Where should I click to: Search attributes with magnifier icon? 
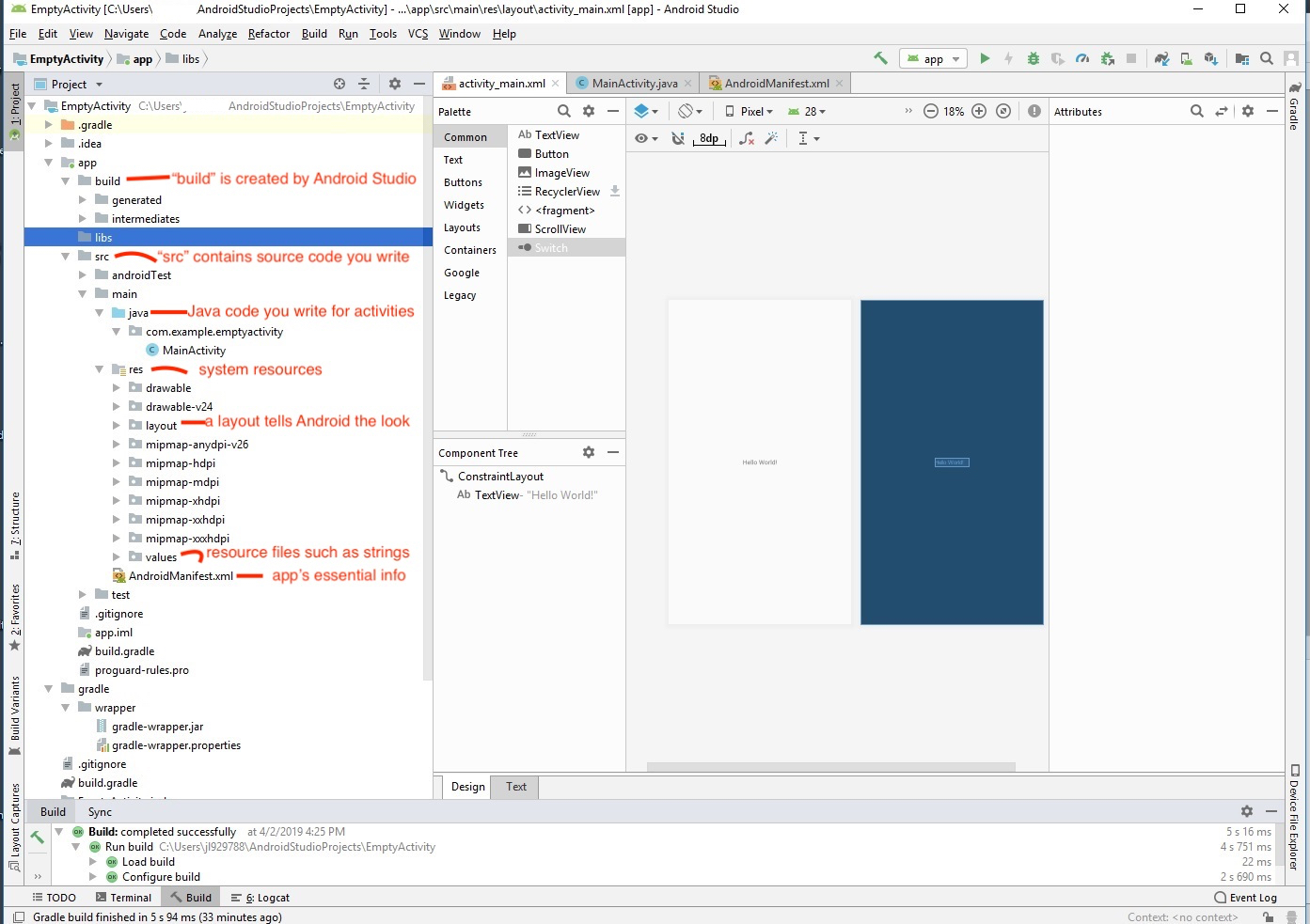point(1197,111)
